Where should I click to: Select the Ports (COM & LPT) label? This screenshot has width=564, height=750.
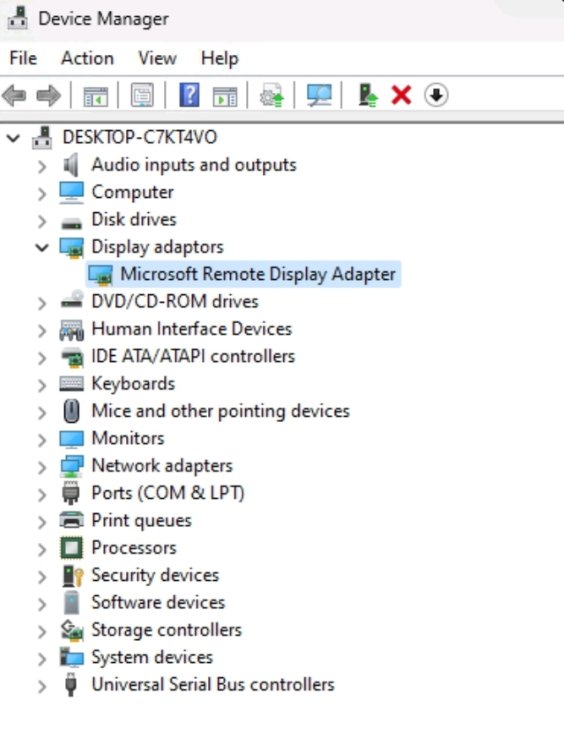point(168,493)
